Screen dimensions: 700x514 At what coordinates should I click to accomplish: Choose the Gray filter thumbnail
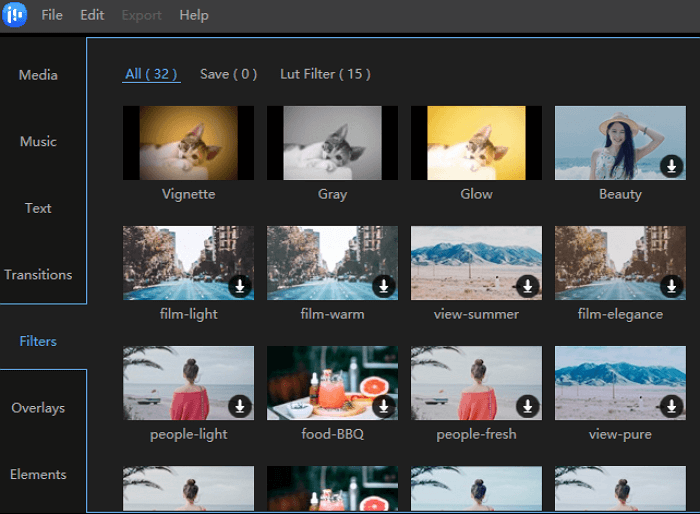(332, 143)
